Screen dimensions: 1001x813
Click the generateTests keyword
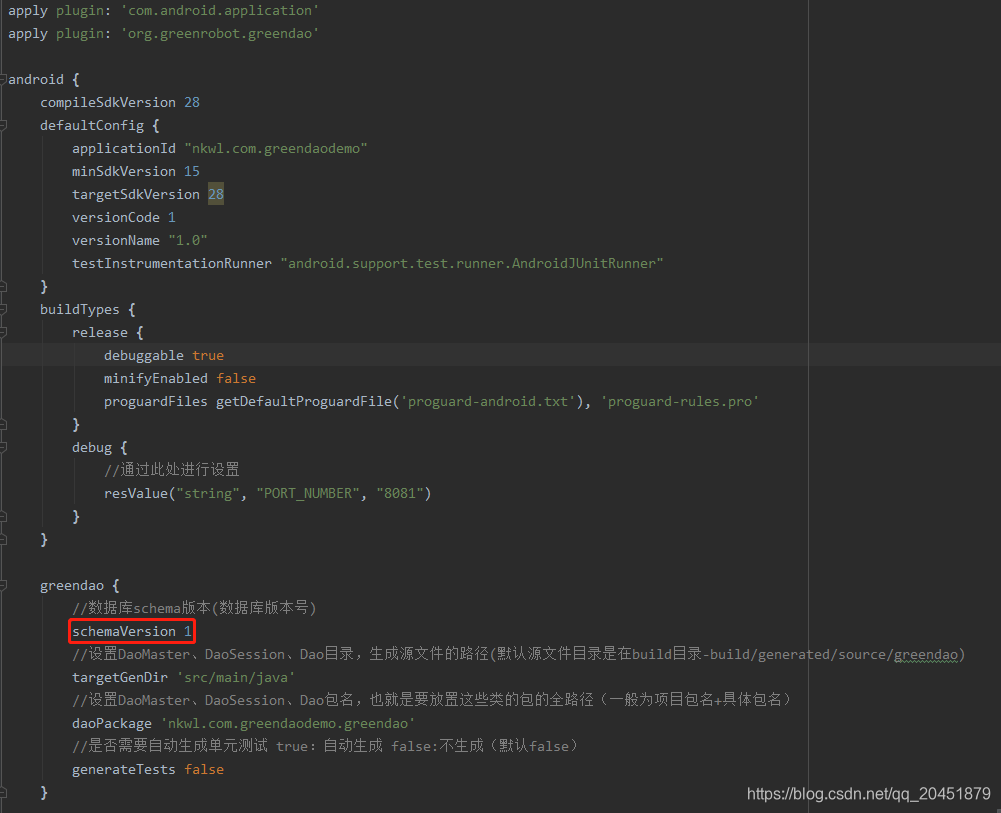pyautogui.click(x=124, y=769)
